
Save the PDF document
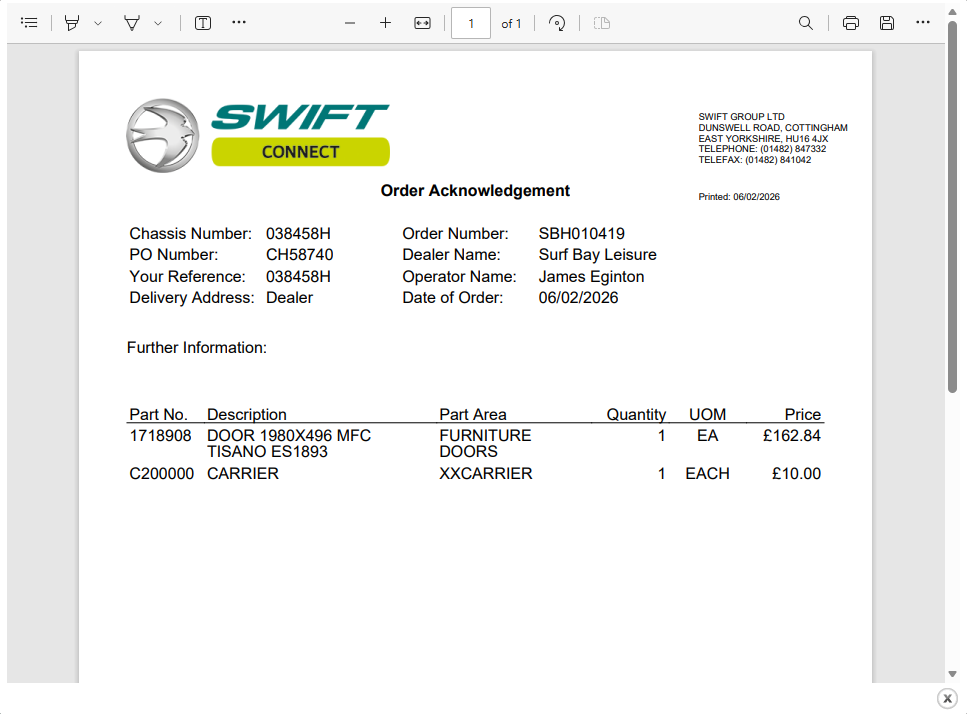[x=887, y=23]
